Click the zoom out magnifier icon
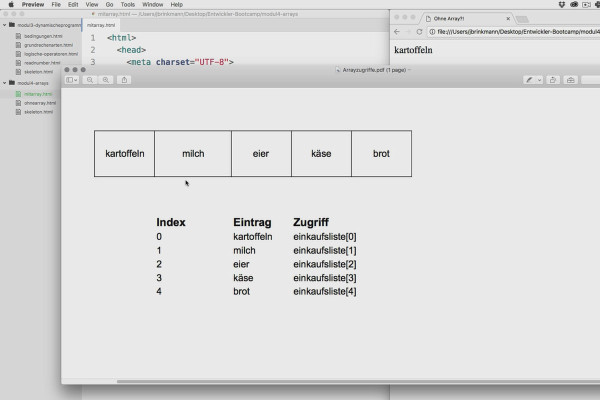This screenshot has width=600, height=400. 90,80
